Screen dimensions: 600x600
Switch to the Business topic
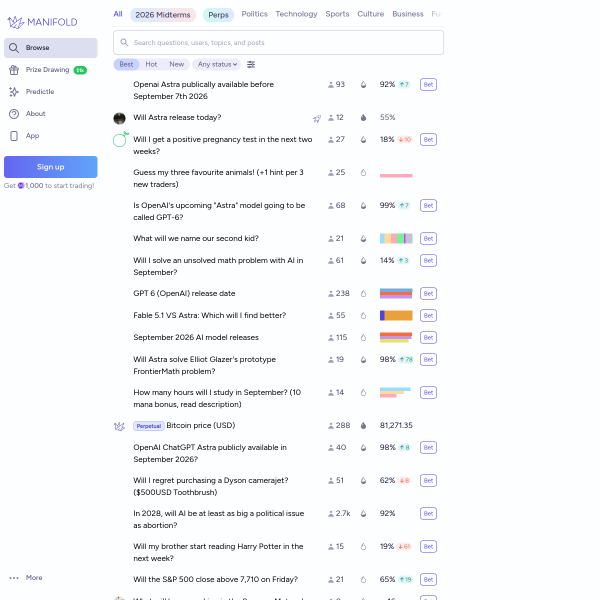pos(408,14)
